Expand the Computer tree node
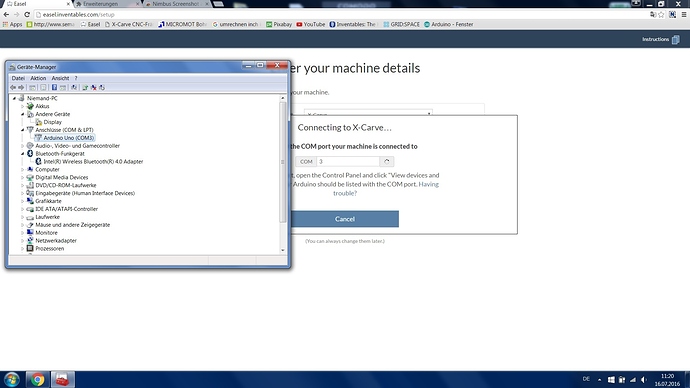The height and width of the screenshot is (388, 690). click(x=22, y=169)
